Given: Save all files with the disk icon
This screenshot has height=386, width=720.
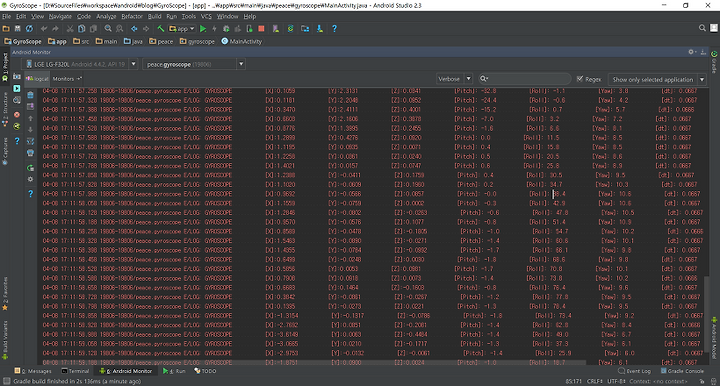Looking at the screenshot, I should (17, 28).
